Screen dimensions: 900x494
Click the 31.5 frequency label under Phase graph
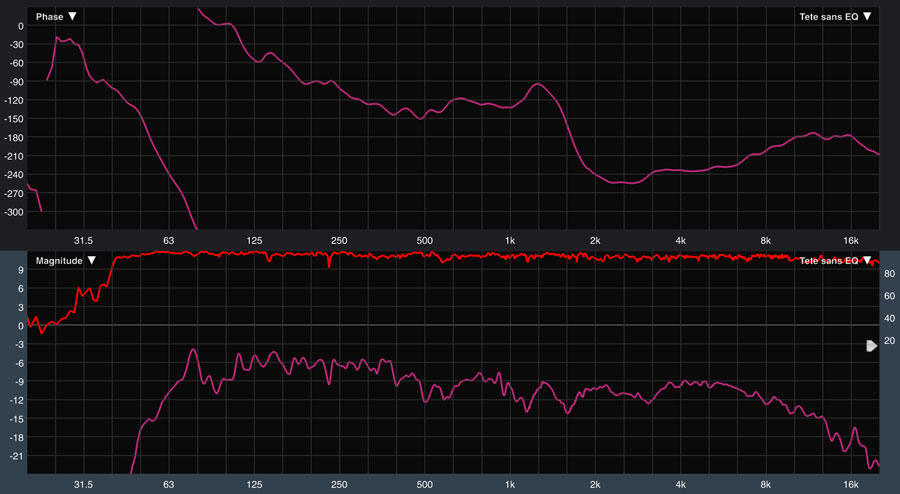pyautogui.click(x=83, y=240)
